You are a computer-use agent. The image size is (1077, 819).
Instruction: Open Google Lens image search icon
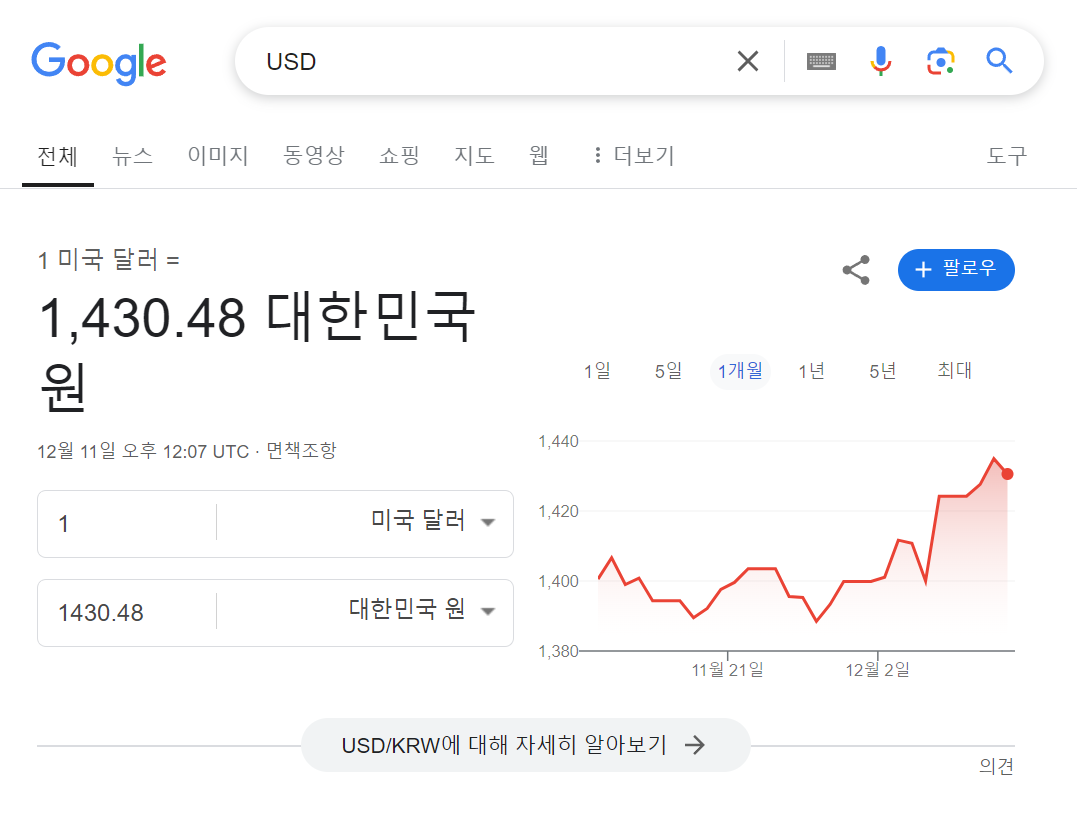pyautogui.click(x=940, y=61)
